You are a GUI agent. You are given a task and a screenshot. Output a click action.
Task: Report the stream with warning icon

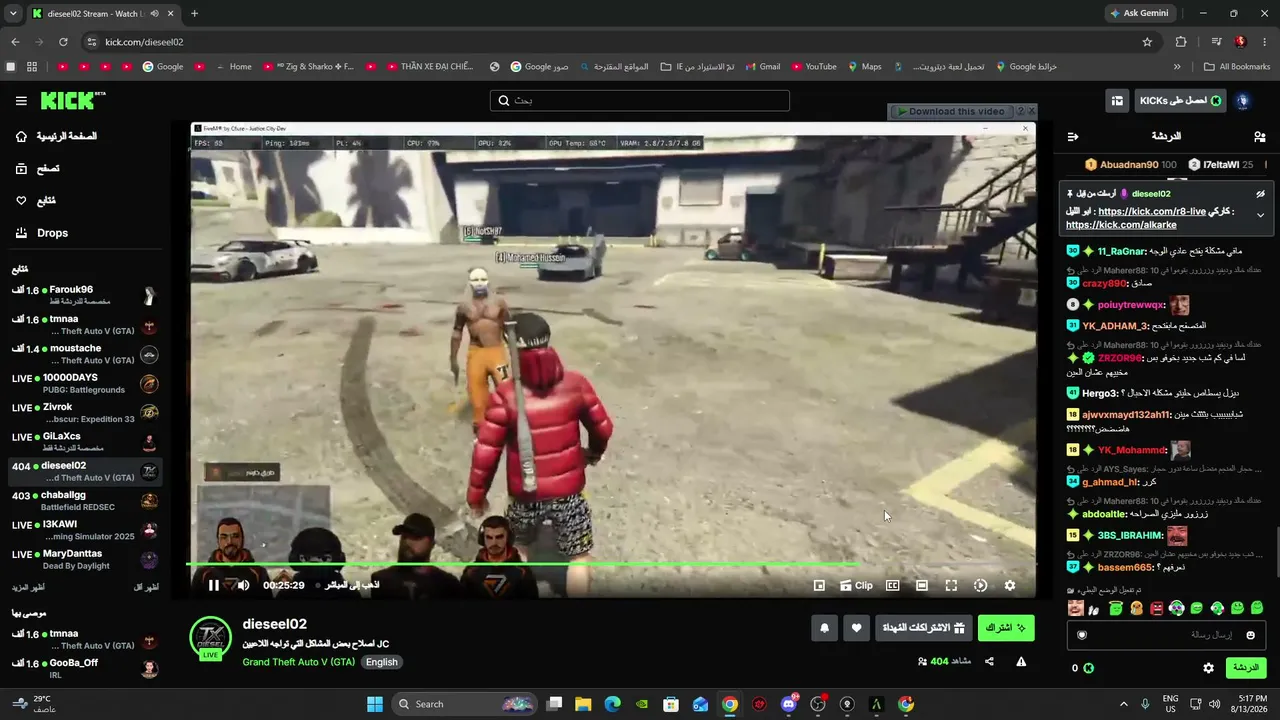click(1021, 661)
